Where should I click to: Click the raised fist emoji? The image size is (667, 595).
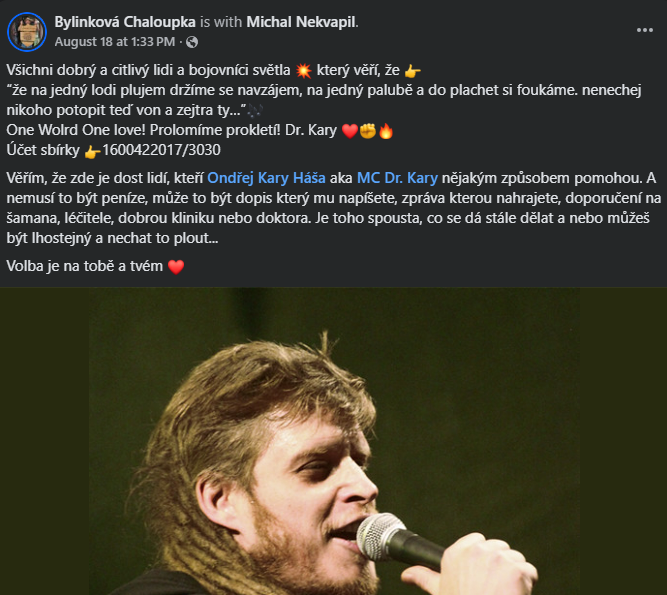pyautogui.click(x=368, y=131)
